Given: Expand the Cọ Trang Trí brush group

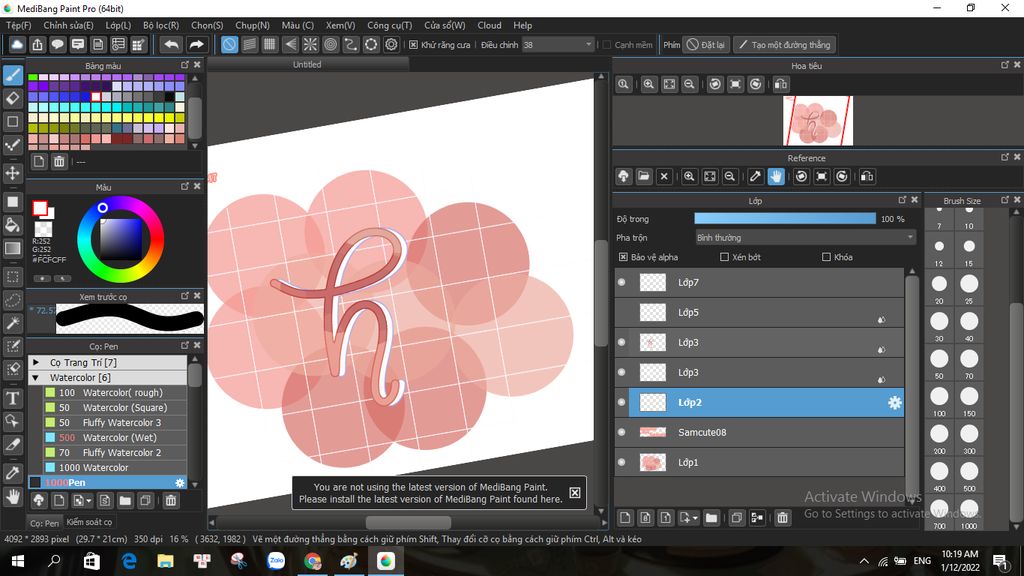Looking at the screenshot, I should point(37,362).
